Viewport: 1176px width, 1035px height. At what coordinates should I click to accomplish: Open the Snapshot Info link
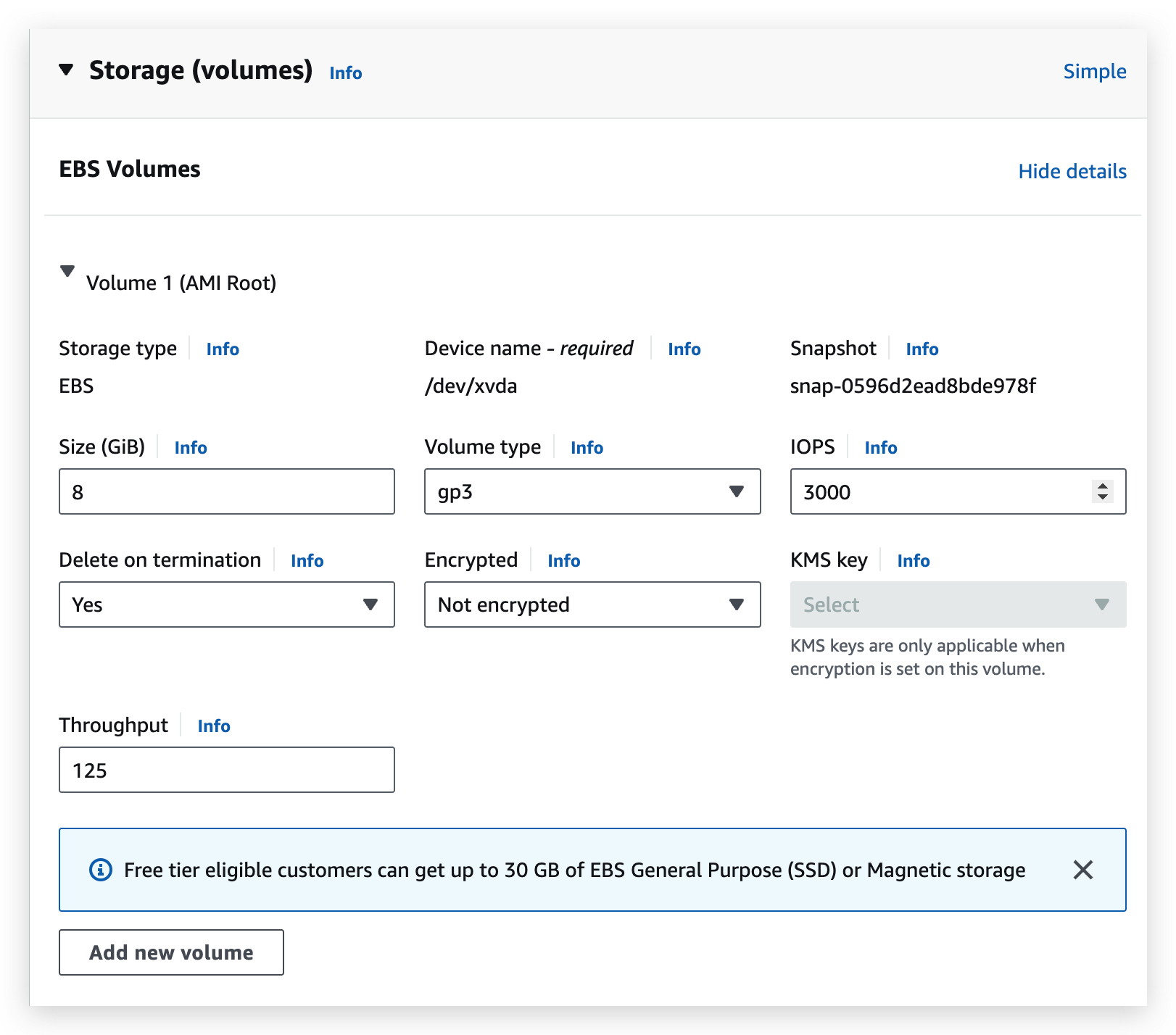pyautogui.click(x=922, y=349)
